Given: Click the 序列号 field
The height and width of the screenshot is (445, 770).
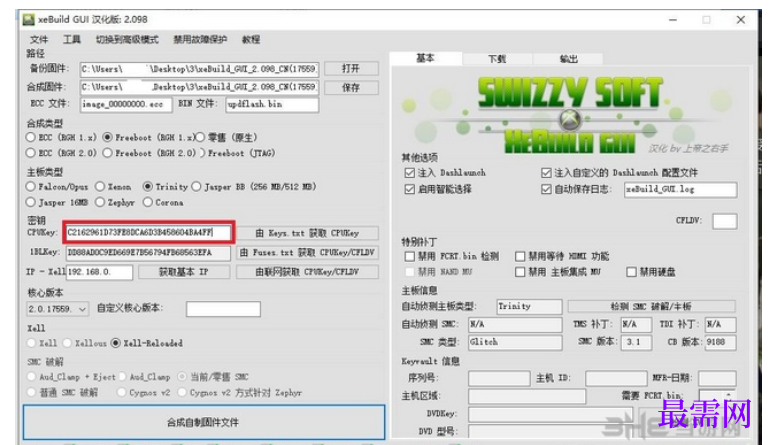Looking at the screenshot, I should [x=499, y=378].
